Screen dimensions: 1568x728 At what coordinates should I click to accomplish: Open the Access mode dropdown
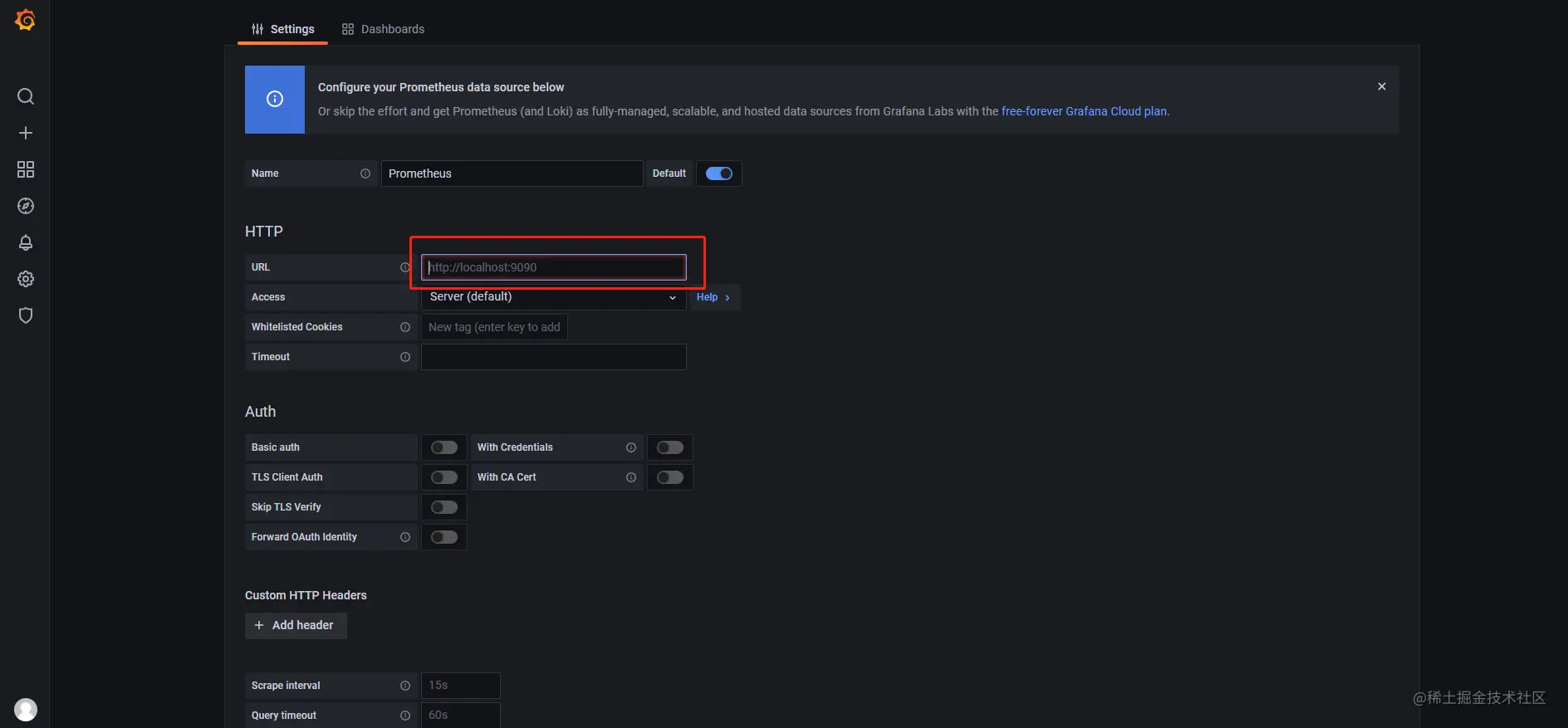554,297
